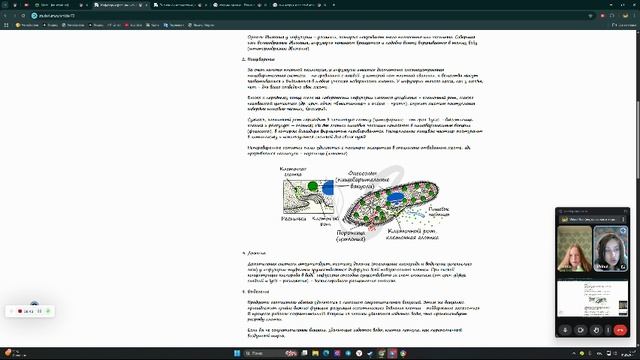Open a new tab with plus button

pos(333,5)
